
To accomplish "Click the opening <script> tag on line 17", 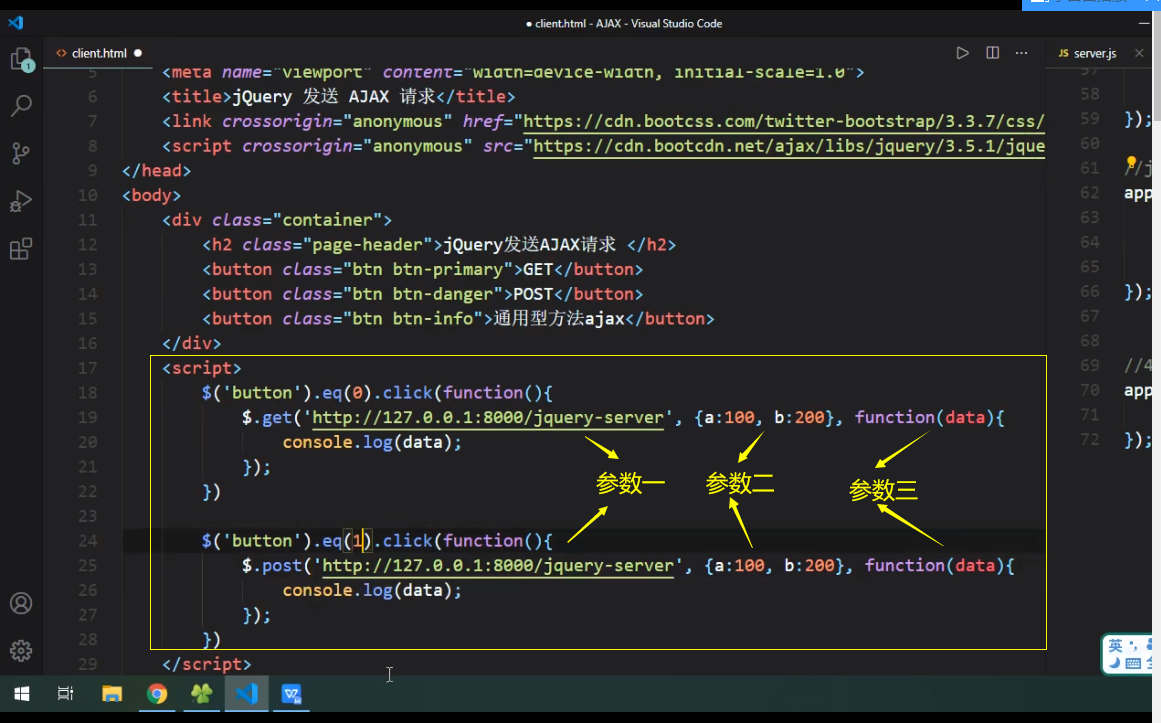I will click(202, 368).
